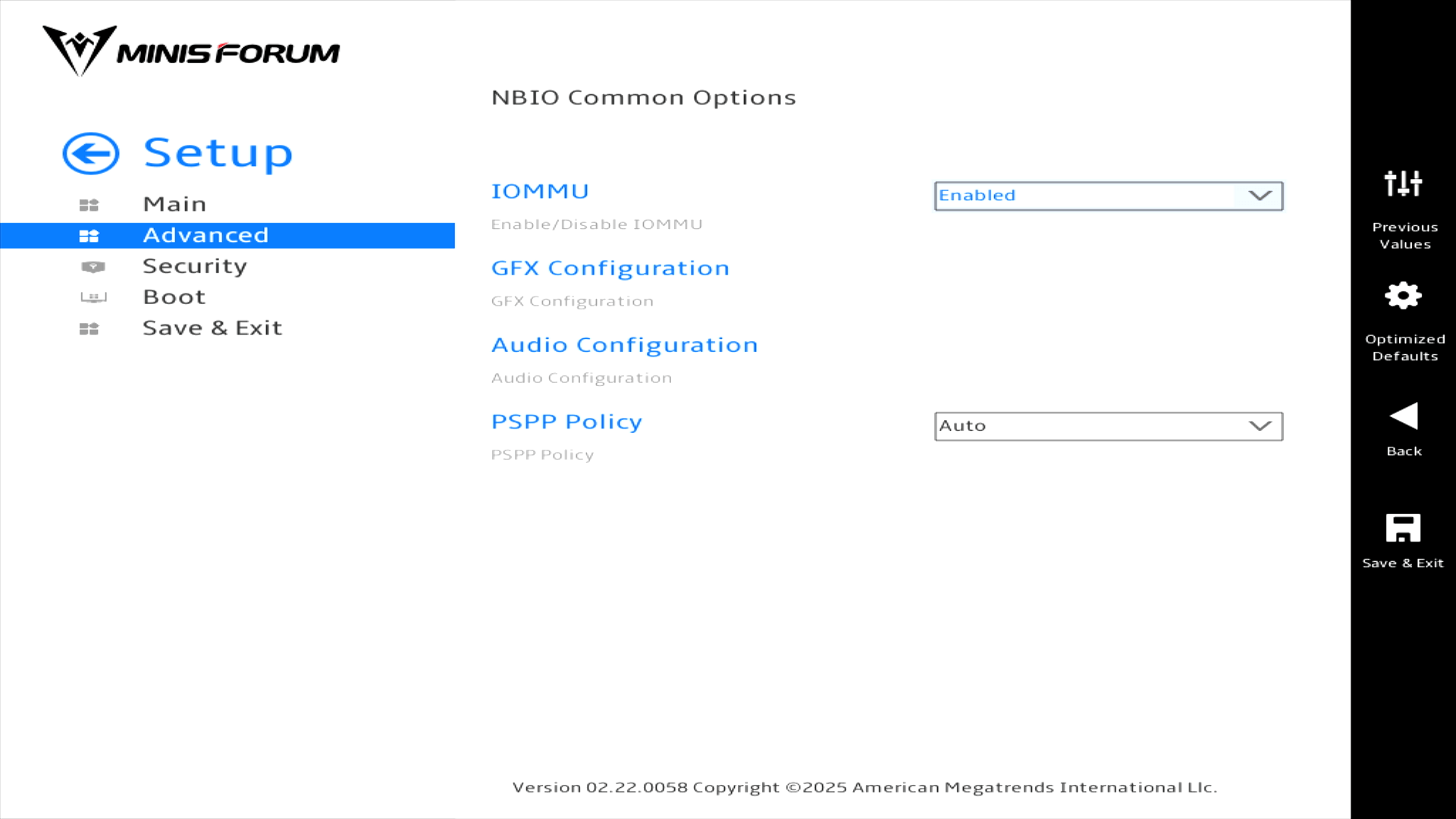Select the PSPP Policy setting label
The height and width of the screenshot is (819, 1456).
pos(566,422)
